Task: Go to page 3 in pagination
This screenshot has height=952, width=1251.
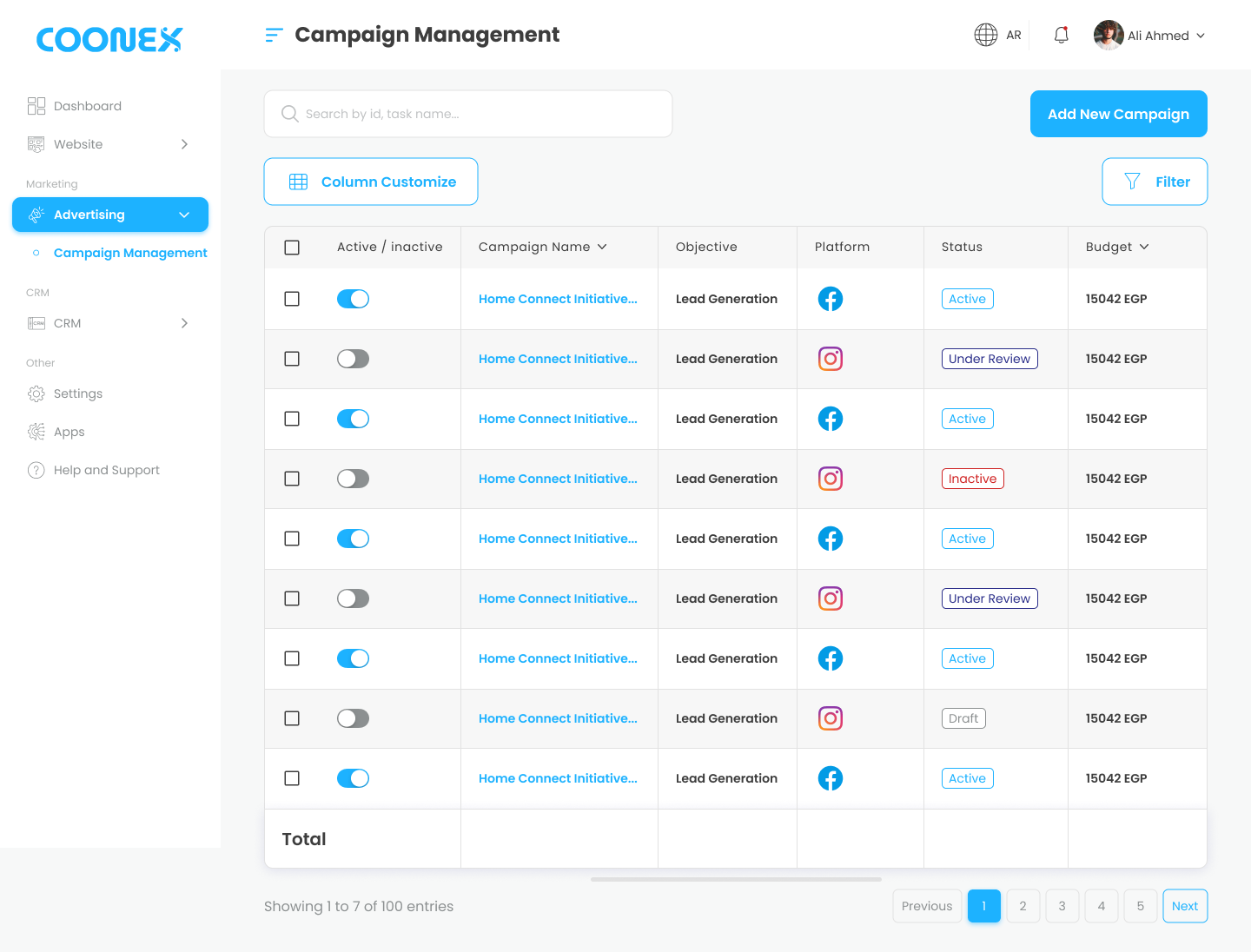Action: 1062,906
